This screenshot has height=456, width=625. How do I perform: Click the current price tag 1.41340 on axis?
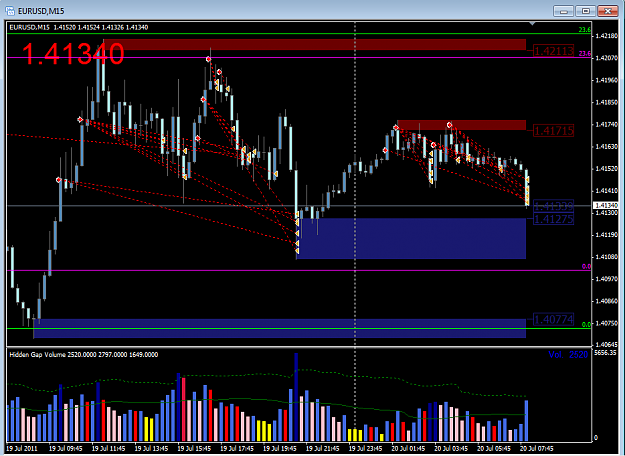[605, 206]
